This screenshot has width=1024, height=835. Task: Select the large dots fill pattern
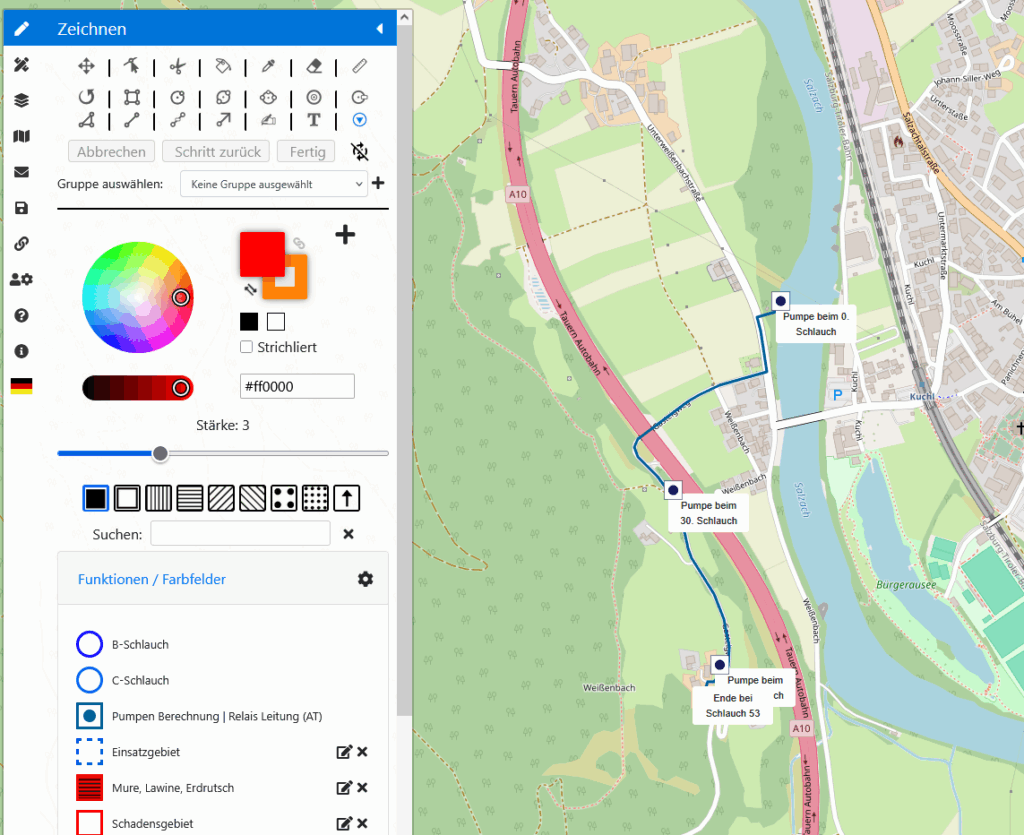click(x=284, y=498)
